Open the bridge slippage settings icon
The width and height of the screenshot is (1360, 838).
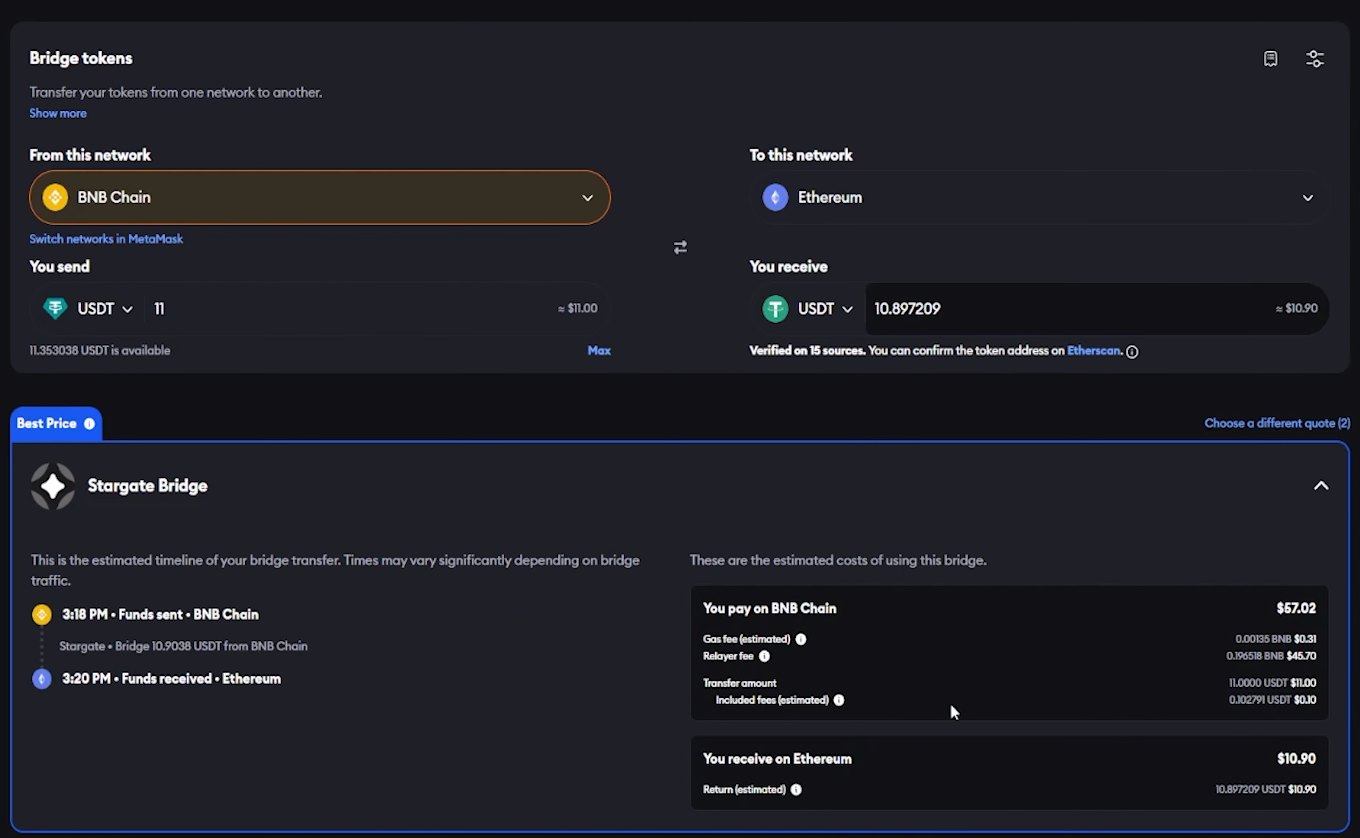tap(1315, 58)
